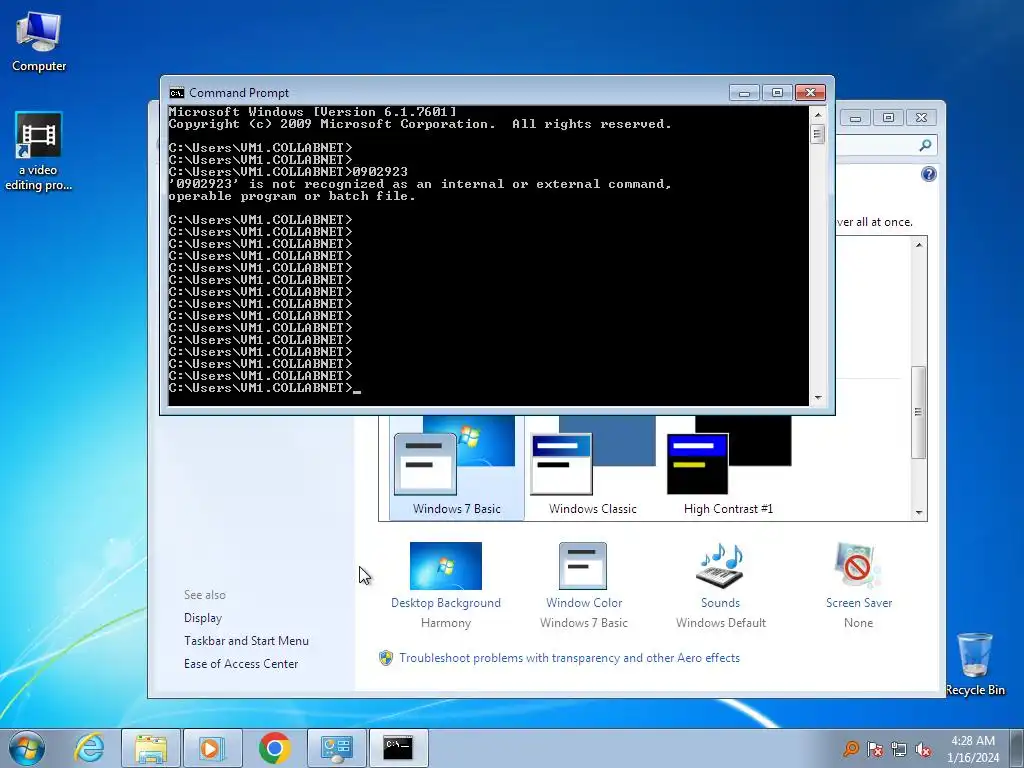Click the 'Harmony' desktop background value
Screen dimensions: 1024x768
click(x=446, y=623)
